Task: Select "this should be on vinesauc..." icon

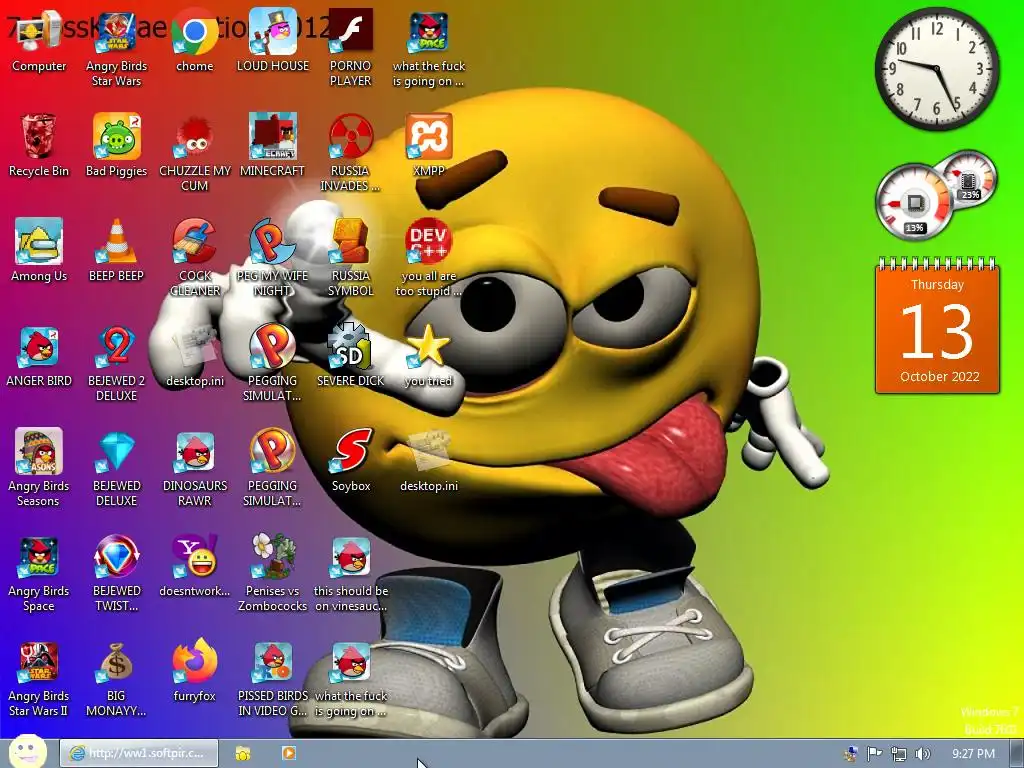Action: (351, 573)
